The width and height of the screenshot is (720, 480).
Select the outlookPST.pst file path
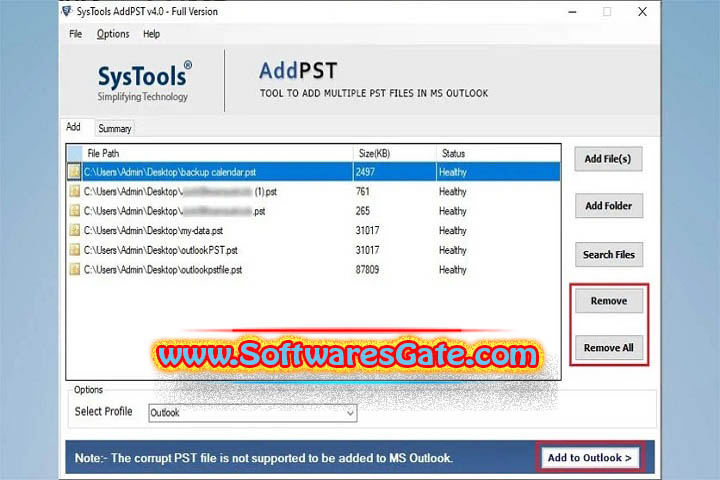[x=161, y=250]
